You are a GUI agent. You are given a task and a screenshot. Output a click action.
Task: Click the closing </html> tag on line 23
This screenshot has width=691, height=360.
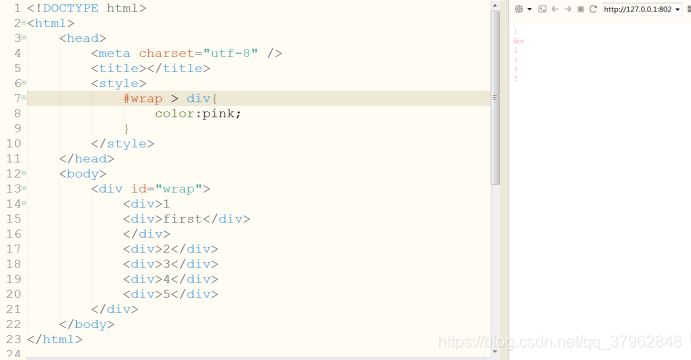coord(55,339)
